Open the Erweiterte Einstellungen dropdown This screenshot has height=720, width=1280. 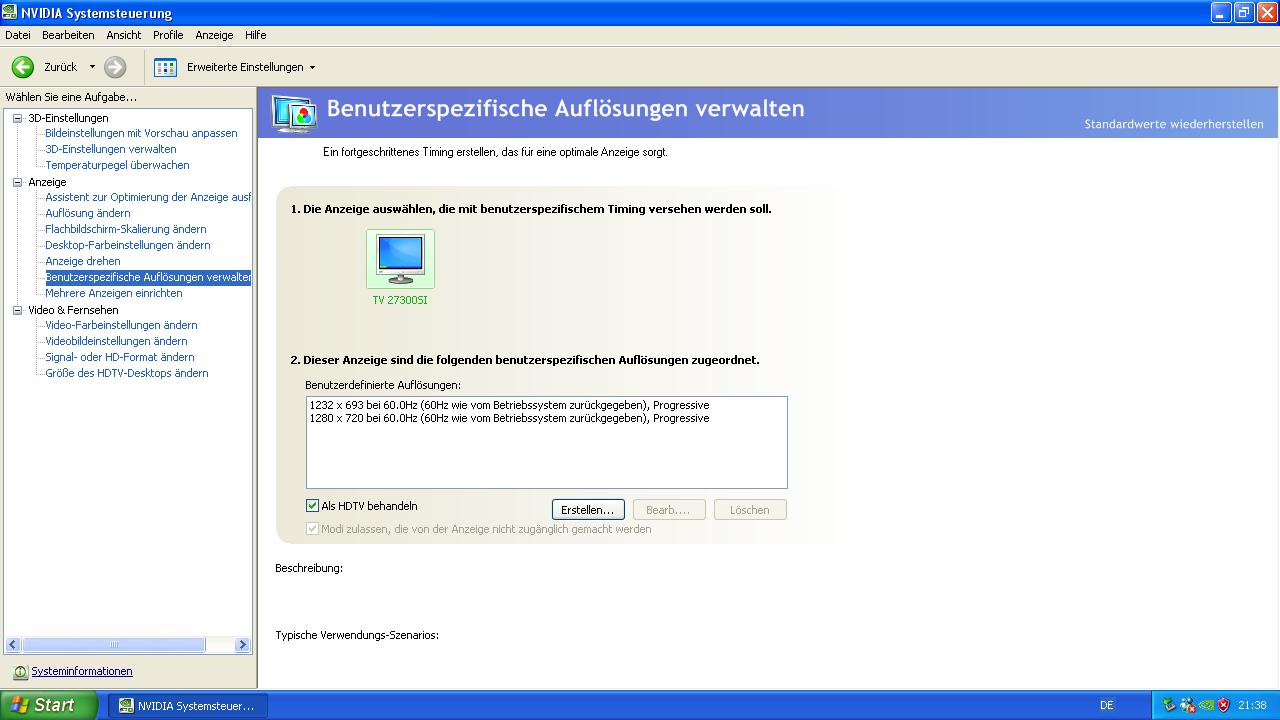click(312, 67)
